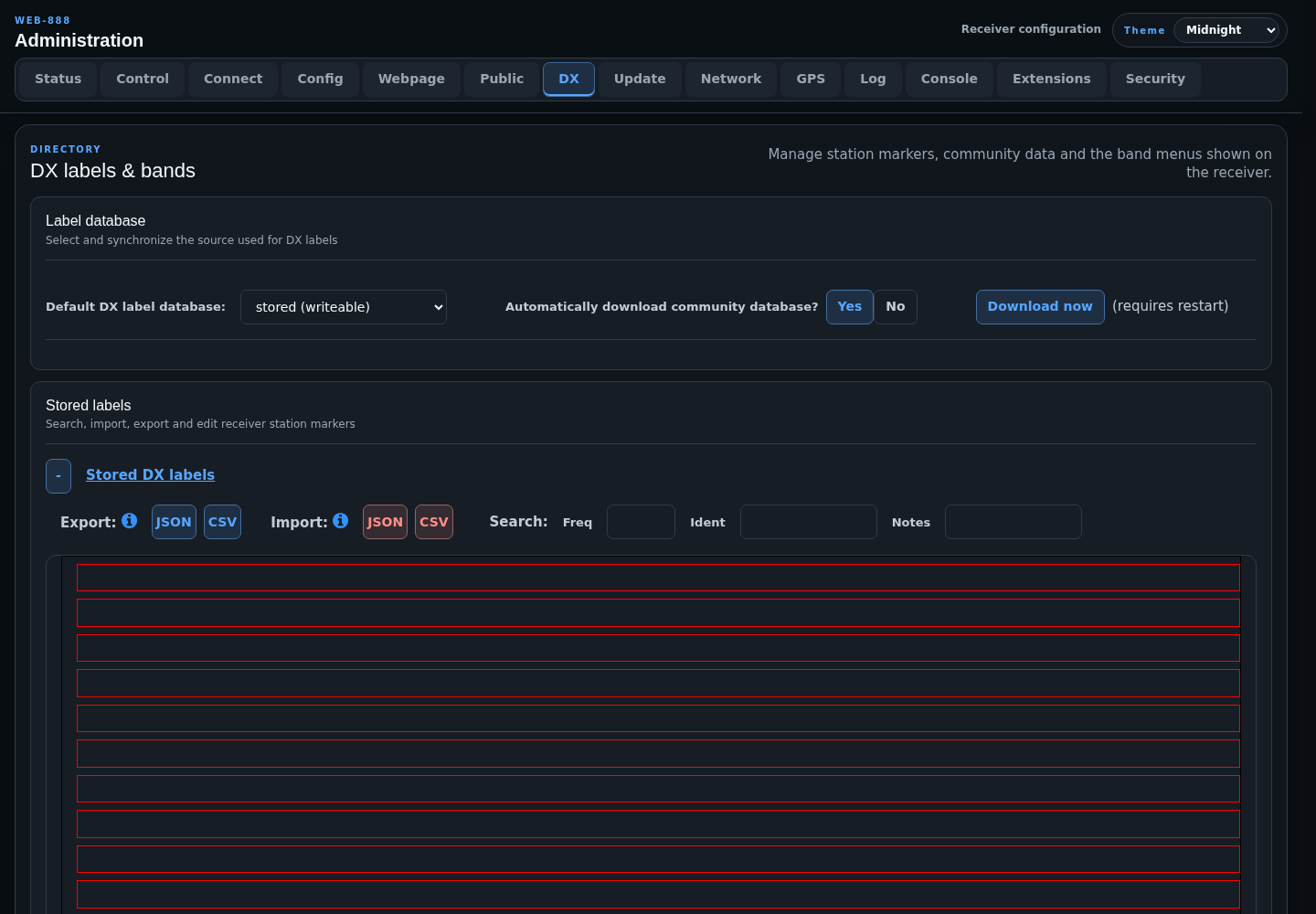Screen dimensions: 1316x914
Task: Go to the Public tab
Action: click(502, 80)
